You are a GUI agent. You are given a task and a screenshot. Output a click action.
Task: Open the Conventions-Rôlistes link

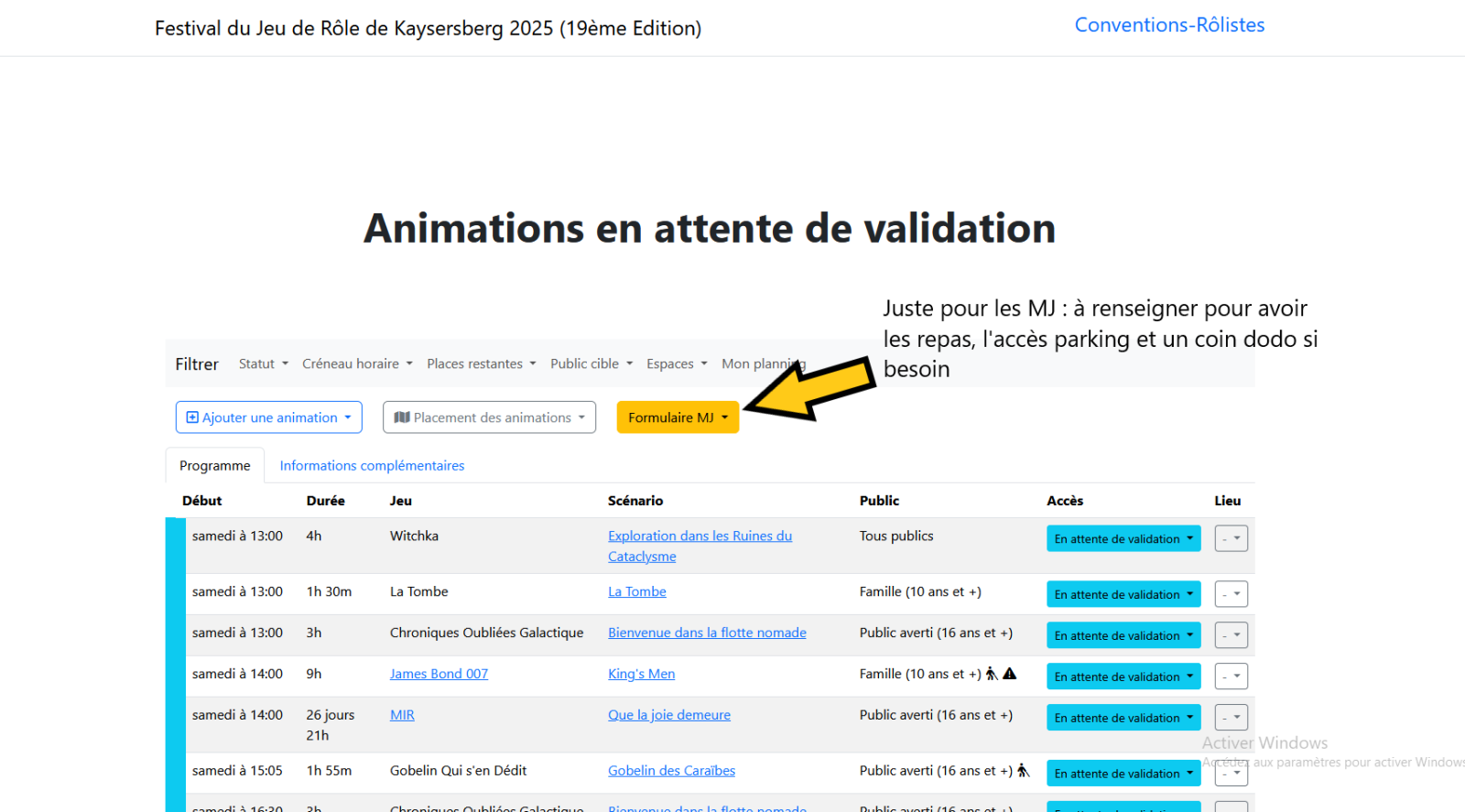pos(1169,26)
